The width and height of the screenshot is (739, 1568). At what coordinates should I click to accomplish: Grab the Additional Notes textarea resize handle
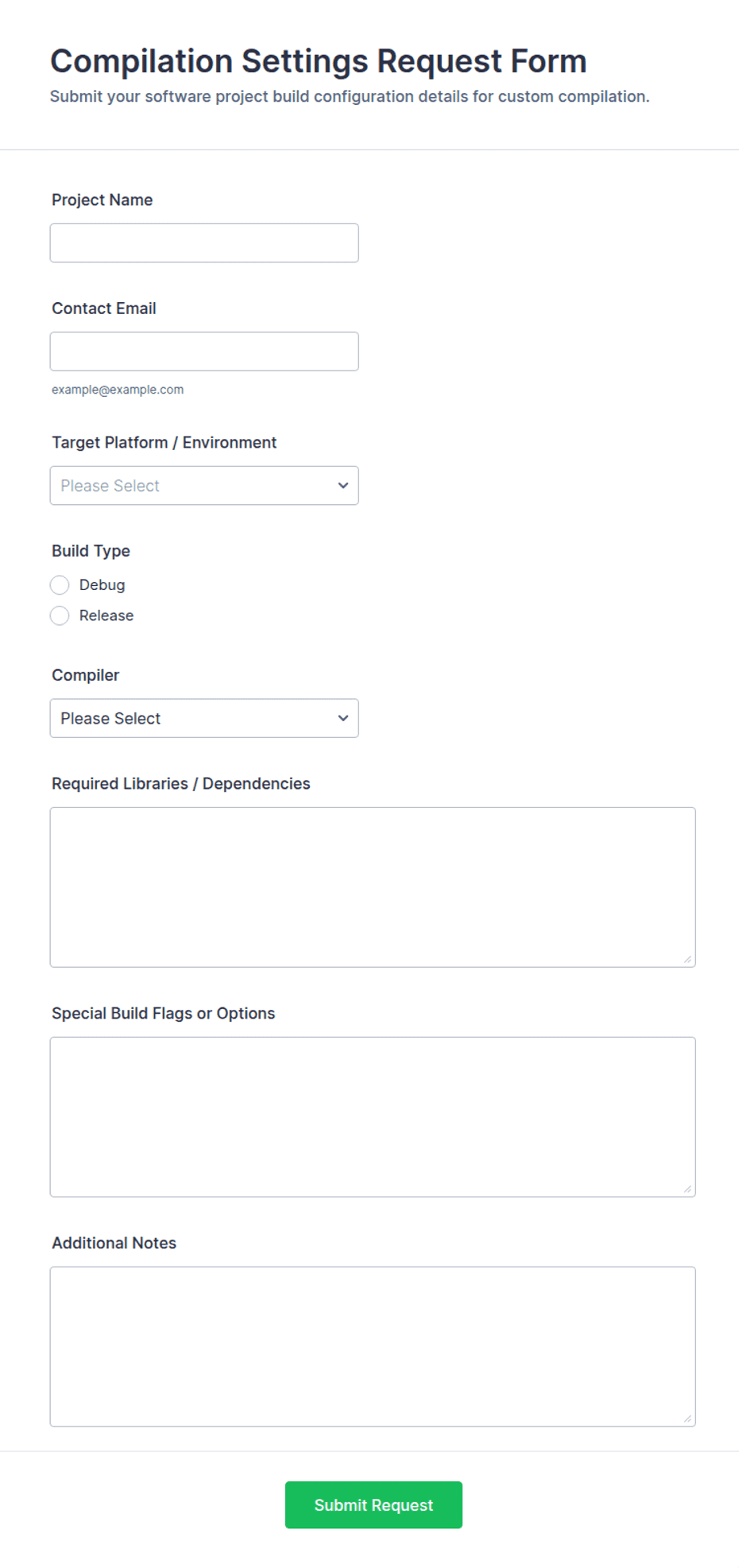point(687,1419)
